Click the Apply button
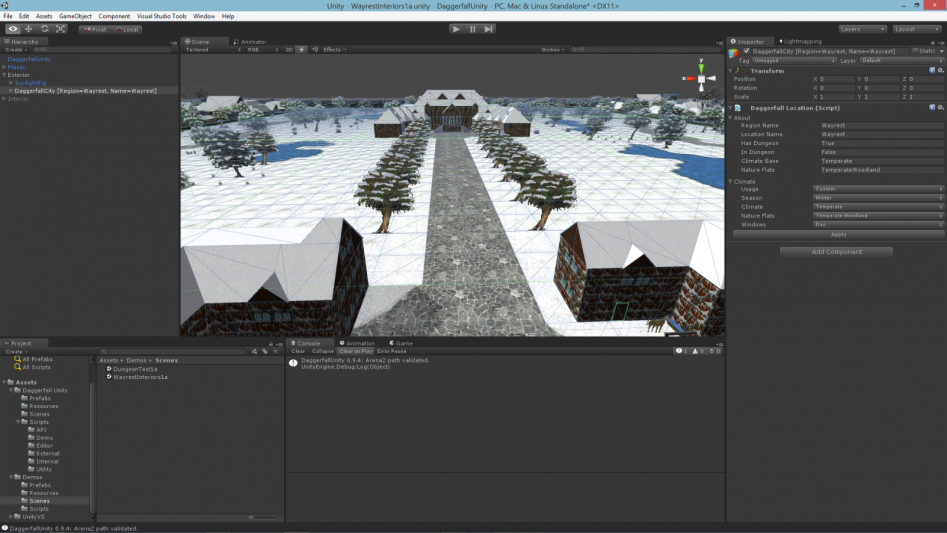The width and height of the screenshot is (947, 533). (838, 234)
